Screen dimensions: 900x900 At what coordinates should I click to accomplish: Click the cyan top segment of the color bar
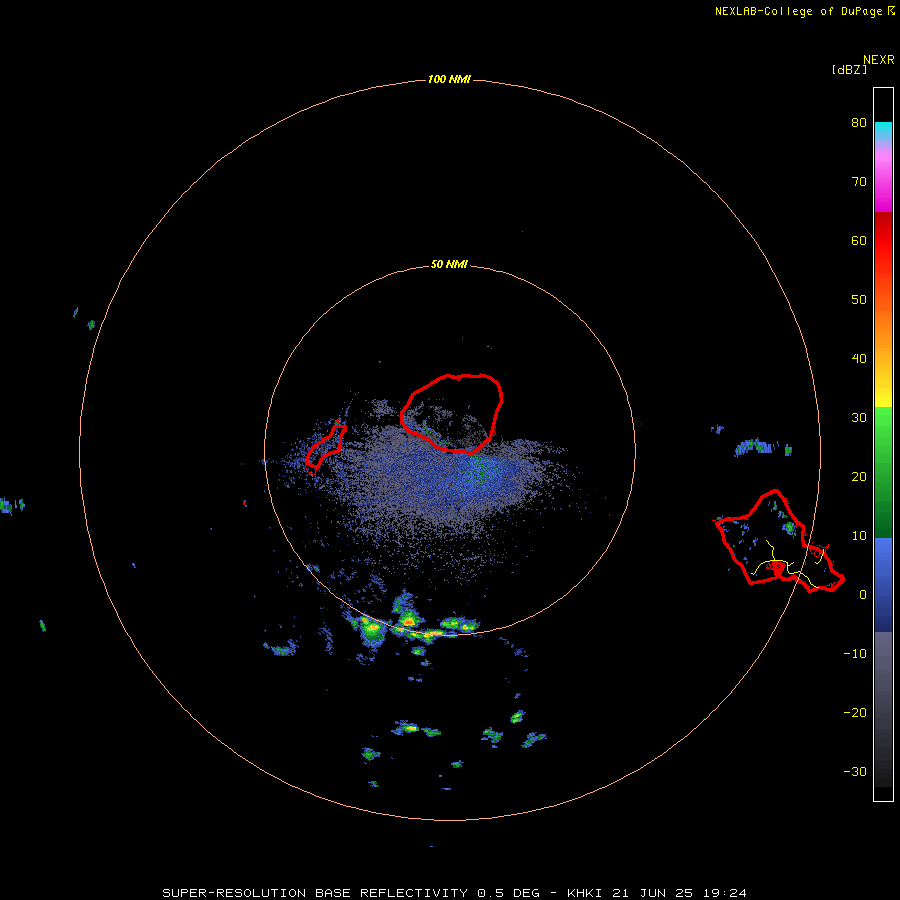pyautogui.click(x=883, y=131)
